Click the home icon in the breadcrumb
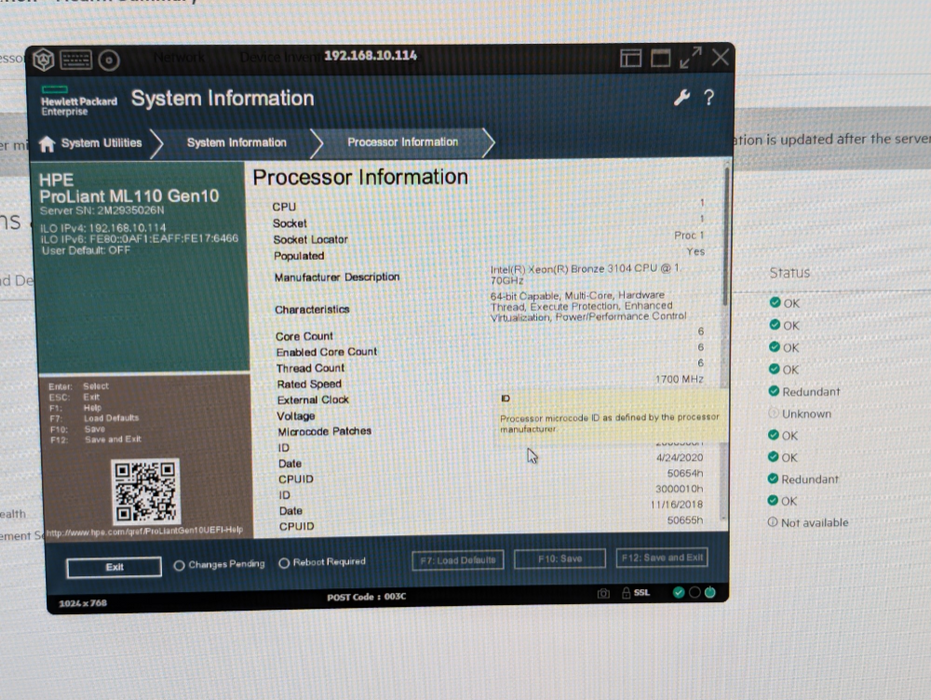 (47, 144)
